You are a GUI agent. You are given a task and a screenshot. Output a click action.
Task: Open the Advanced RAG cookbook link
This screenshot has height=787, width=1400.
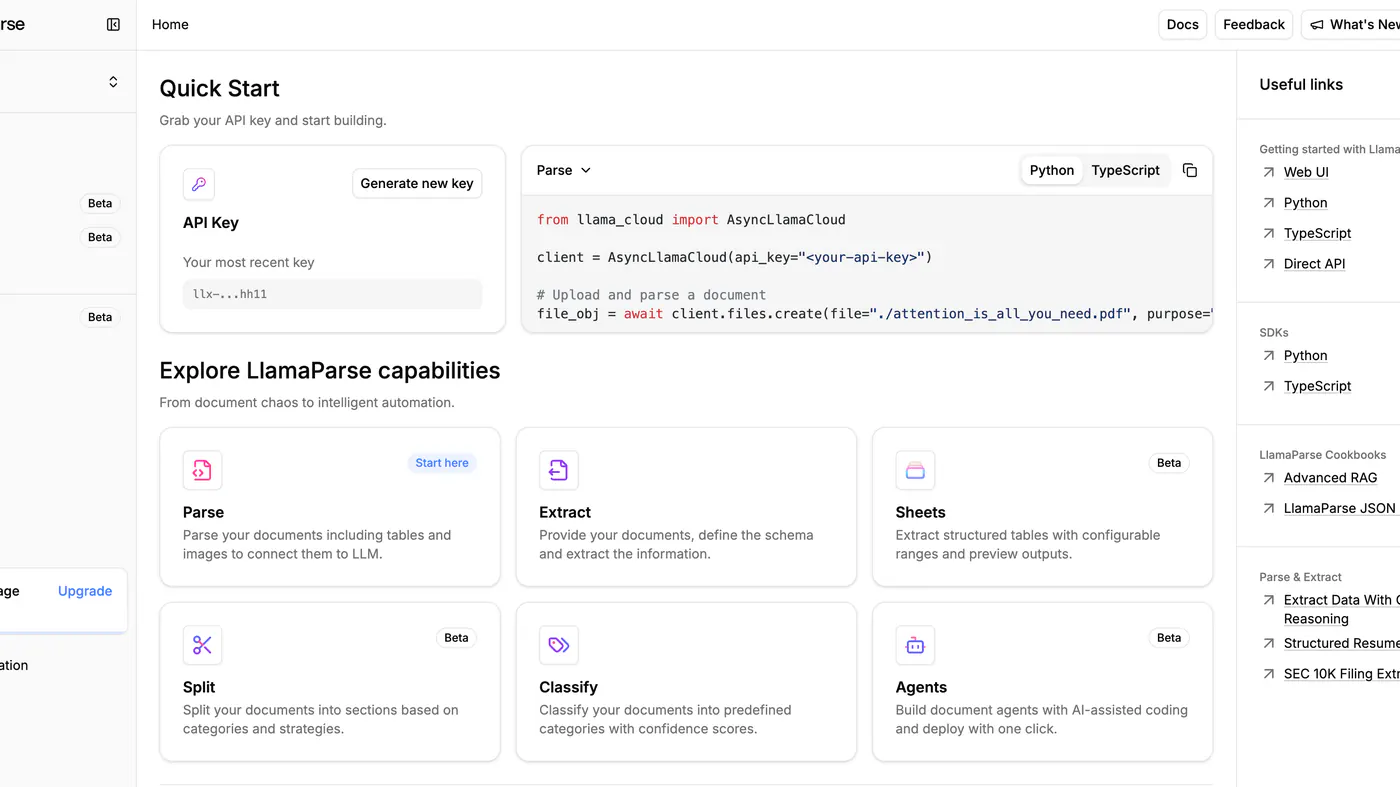1330,478
